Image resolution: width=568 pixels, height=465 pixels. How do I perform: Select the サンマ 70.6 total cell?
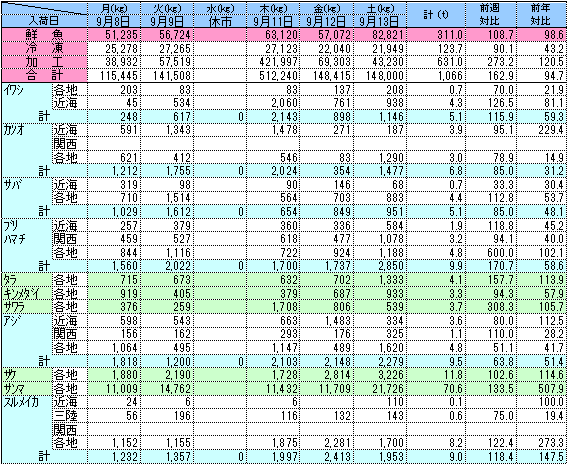(436, 389)
